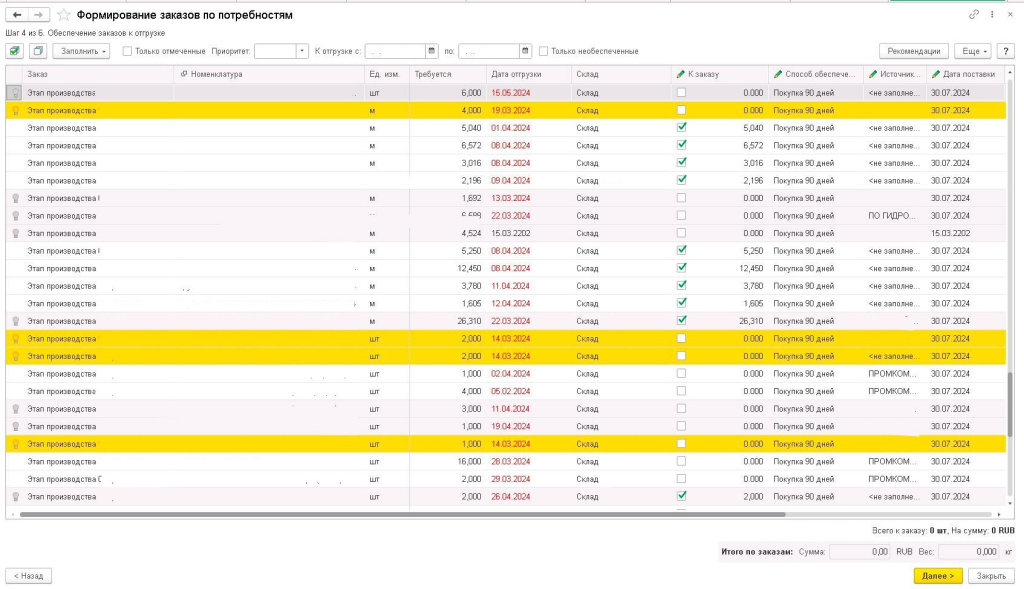Image resolution: width=1024 pixels, height=589 pixels.
Task: Click lightbulb in yellow row shipped 19.03.2024
Action: click(x=16, y=110)
